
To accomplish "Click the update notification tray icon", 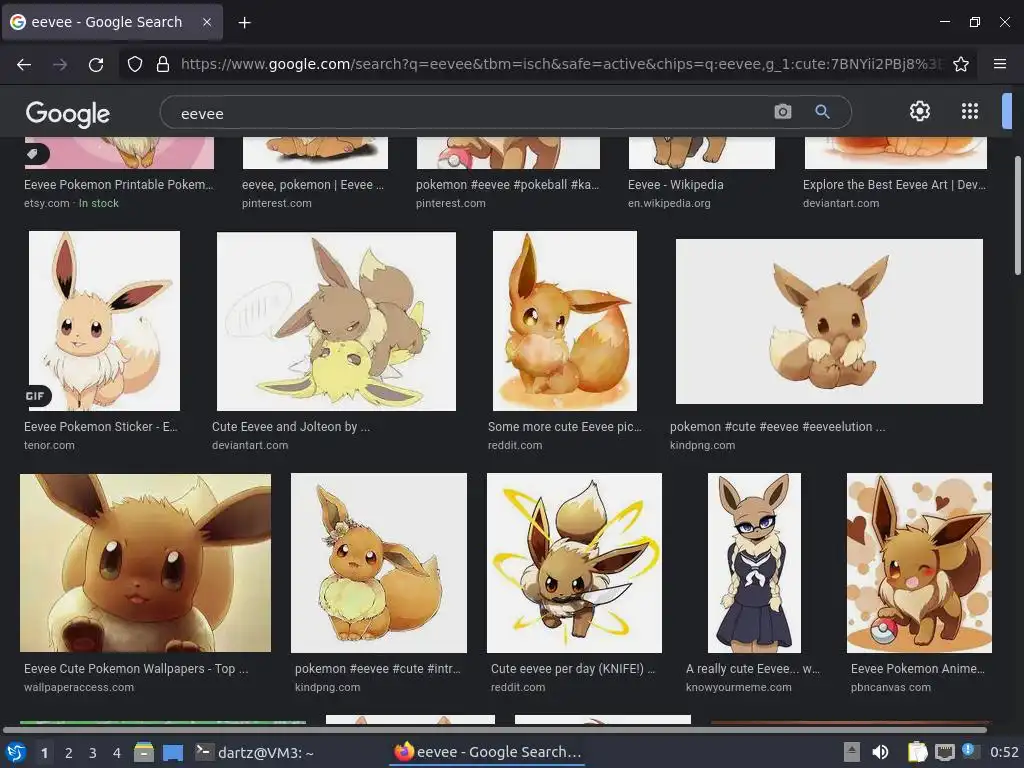I will tap(970, 751).
